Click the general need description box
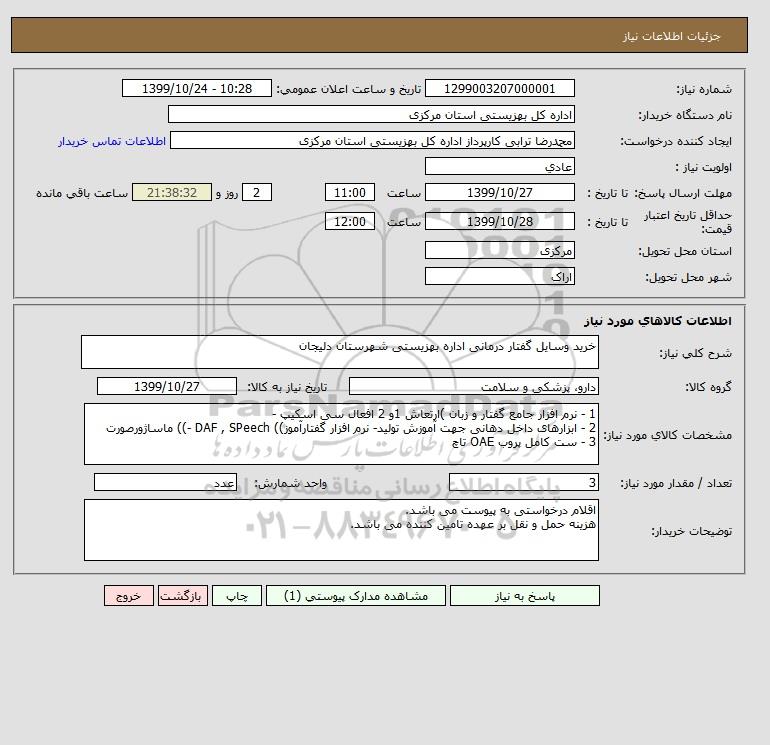 [340, 352]
